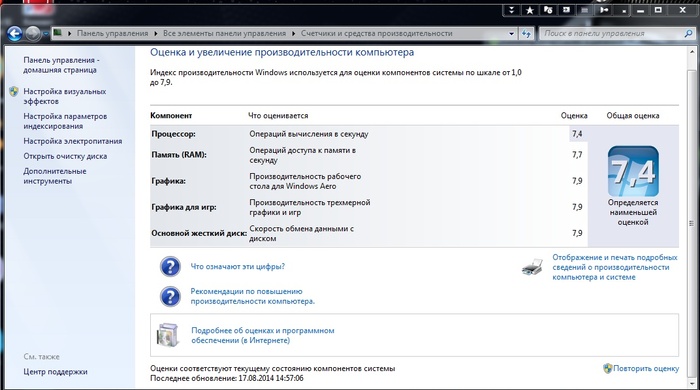Image resolution: width=700 pixels, height=390 pixels.
Task: Click RAM score 7,7 cell
Action: (x=577, y=155)
